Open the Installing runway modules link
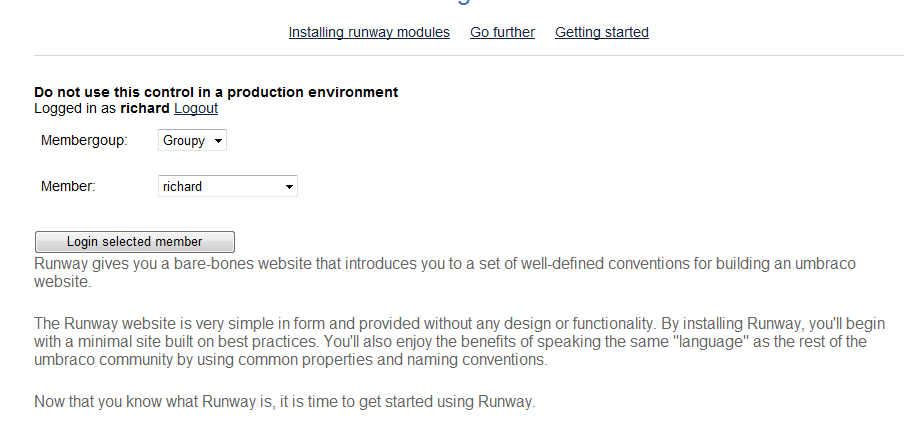 click(369, 32)
